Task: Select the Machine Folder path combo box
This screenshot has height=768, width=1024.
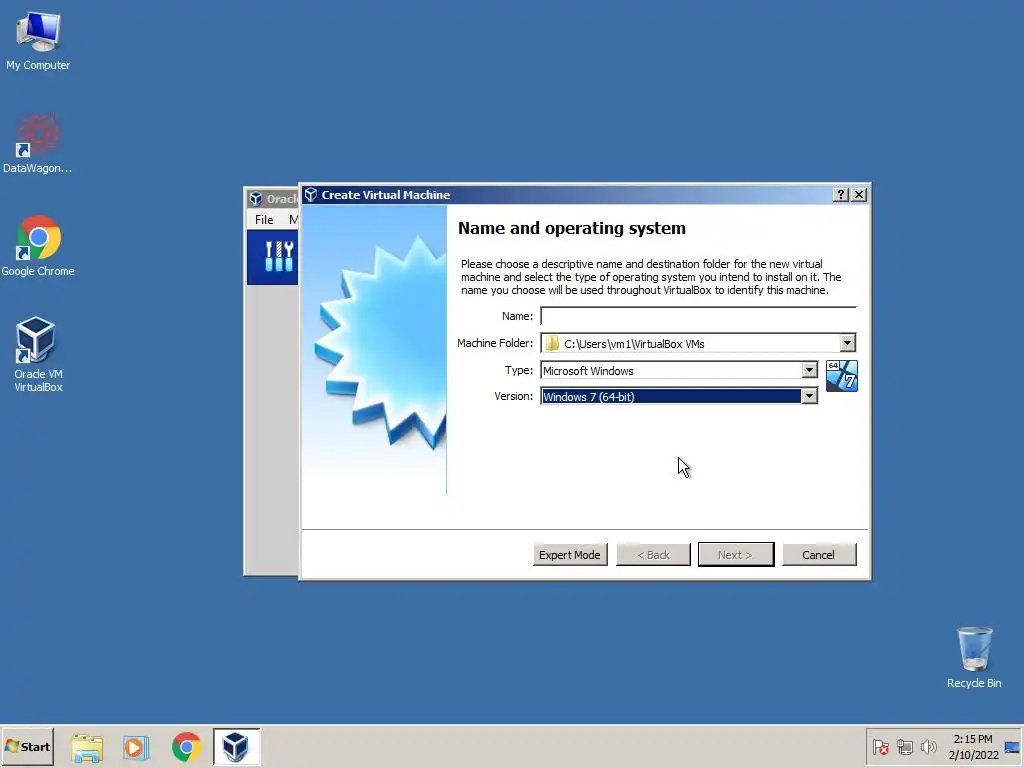Action: [698, 343]
